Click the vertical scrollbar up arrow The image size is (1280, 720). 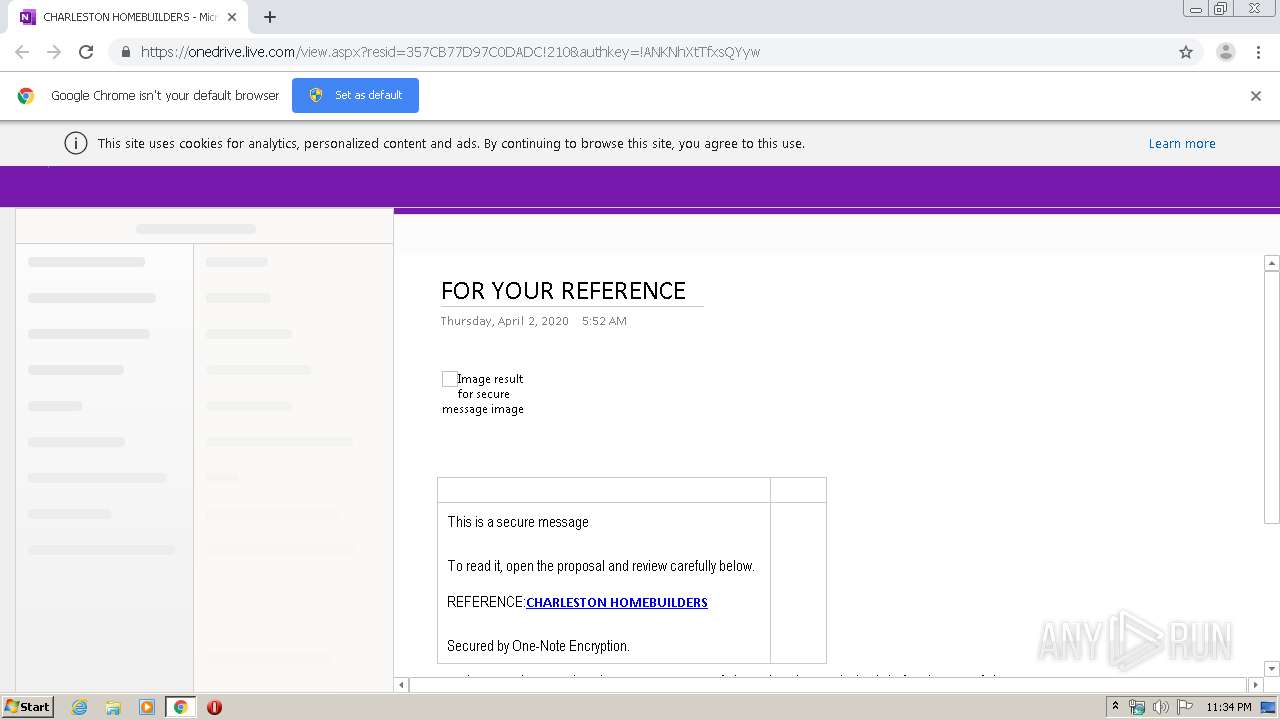click(1272, 263)
